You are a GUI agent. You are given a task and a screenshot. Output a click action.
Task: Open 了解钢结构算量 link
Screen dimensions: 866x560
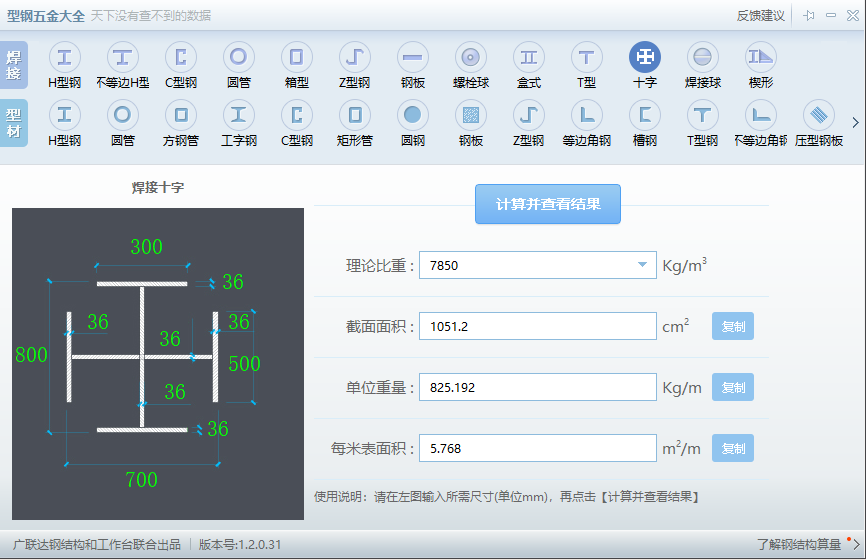click(x=799, y=545)
